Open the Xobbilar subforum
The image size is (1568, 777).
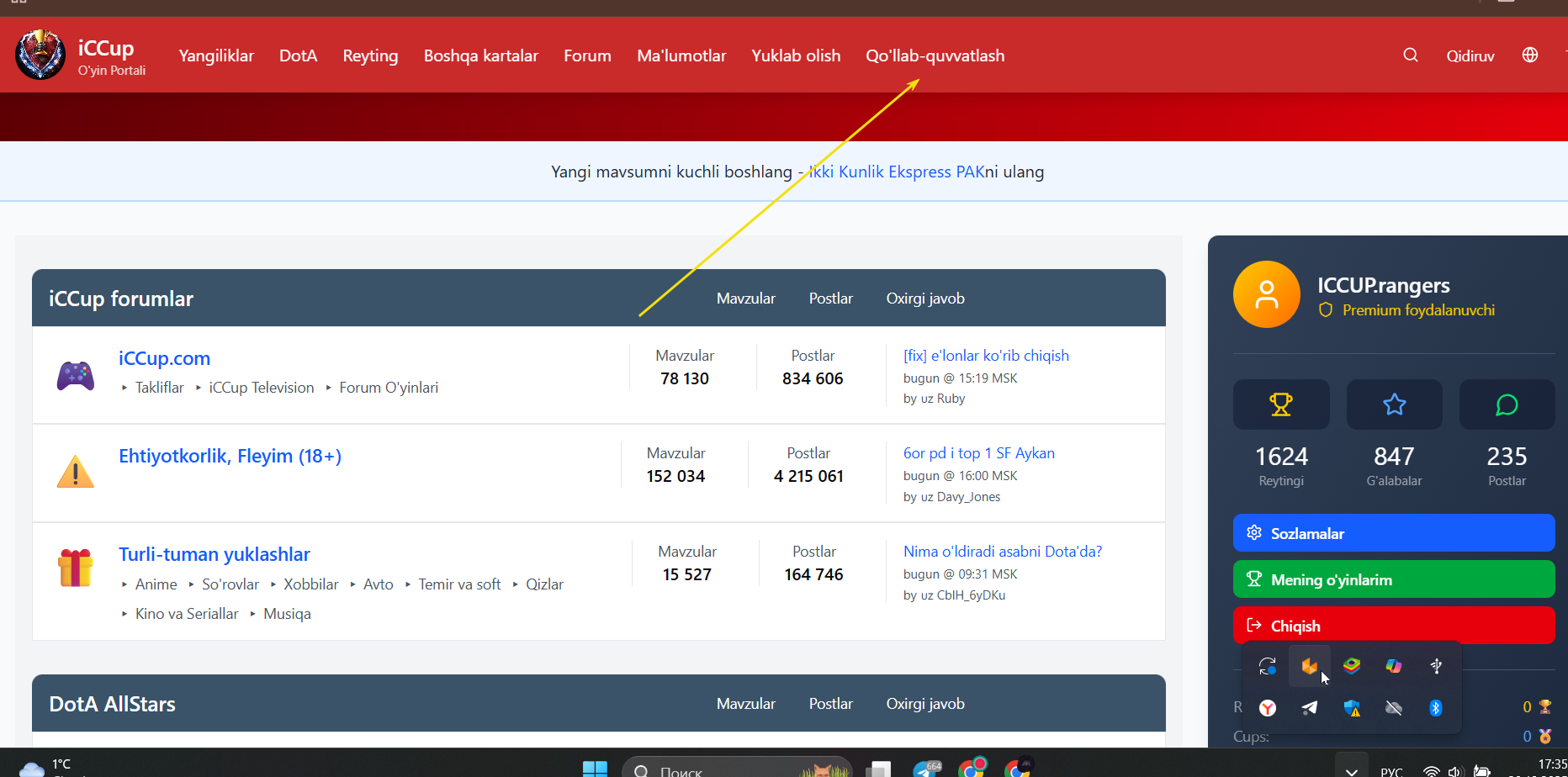click(x=311, y=584)
